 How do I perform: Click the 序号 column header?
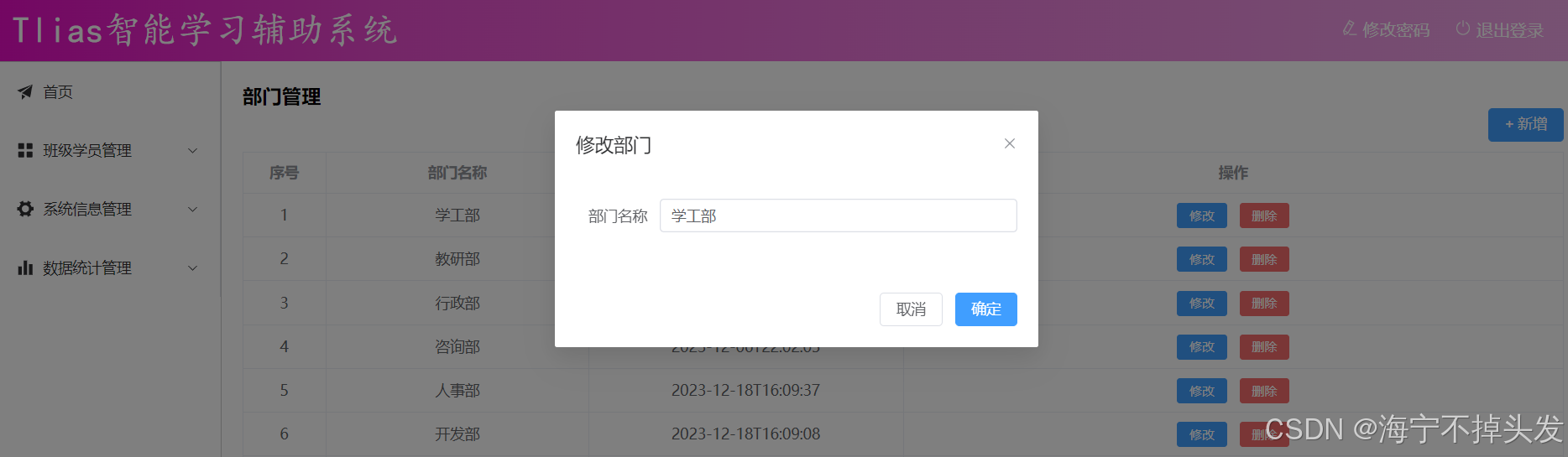tap(284, 173)
